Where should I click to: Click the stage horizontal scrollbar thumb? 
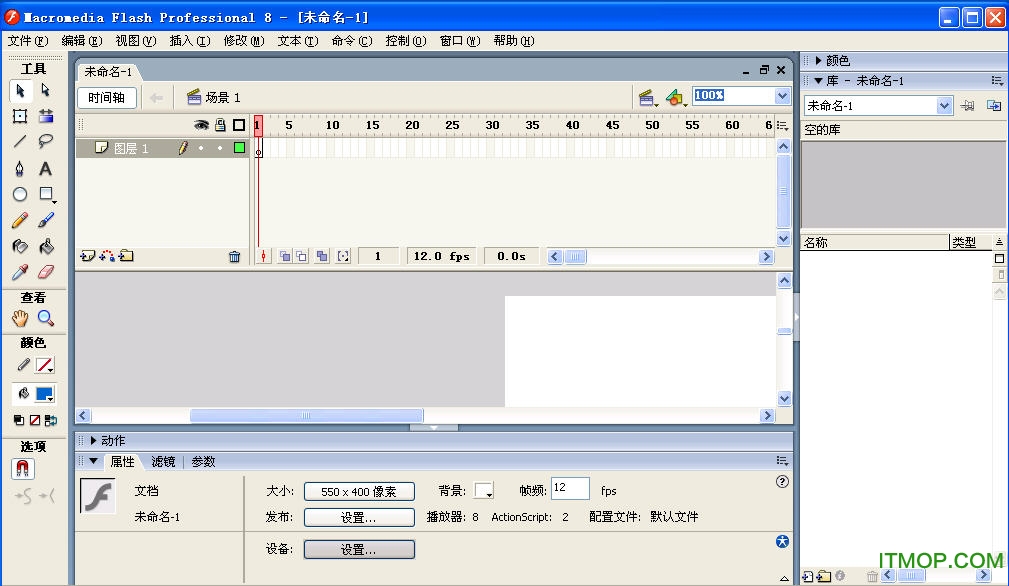click(x=306, y=416)
